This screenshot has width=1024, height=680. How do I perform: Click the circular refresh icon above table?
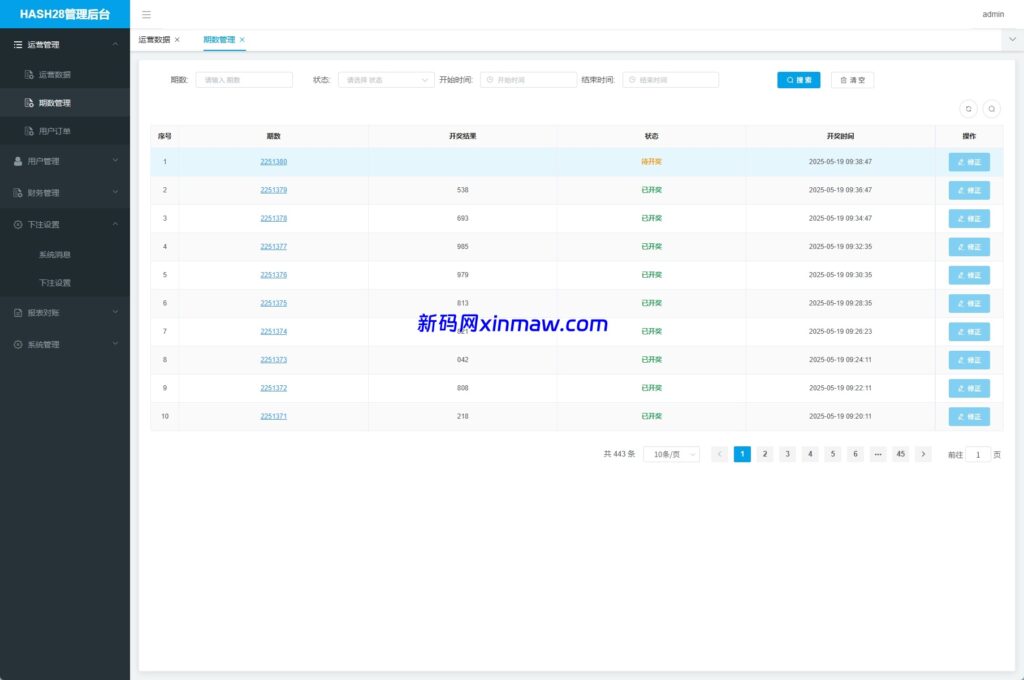pos(968,109)
